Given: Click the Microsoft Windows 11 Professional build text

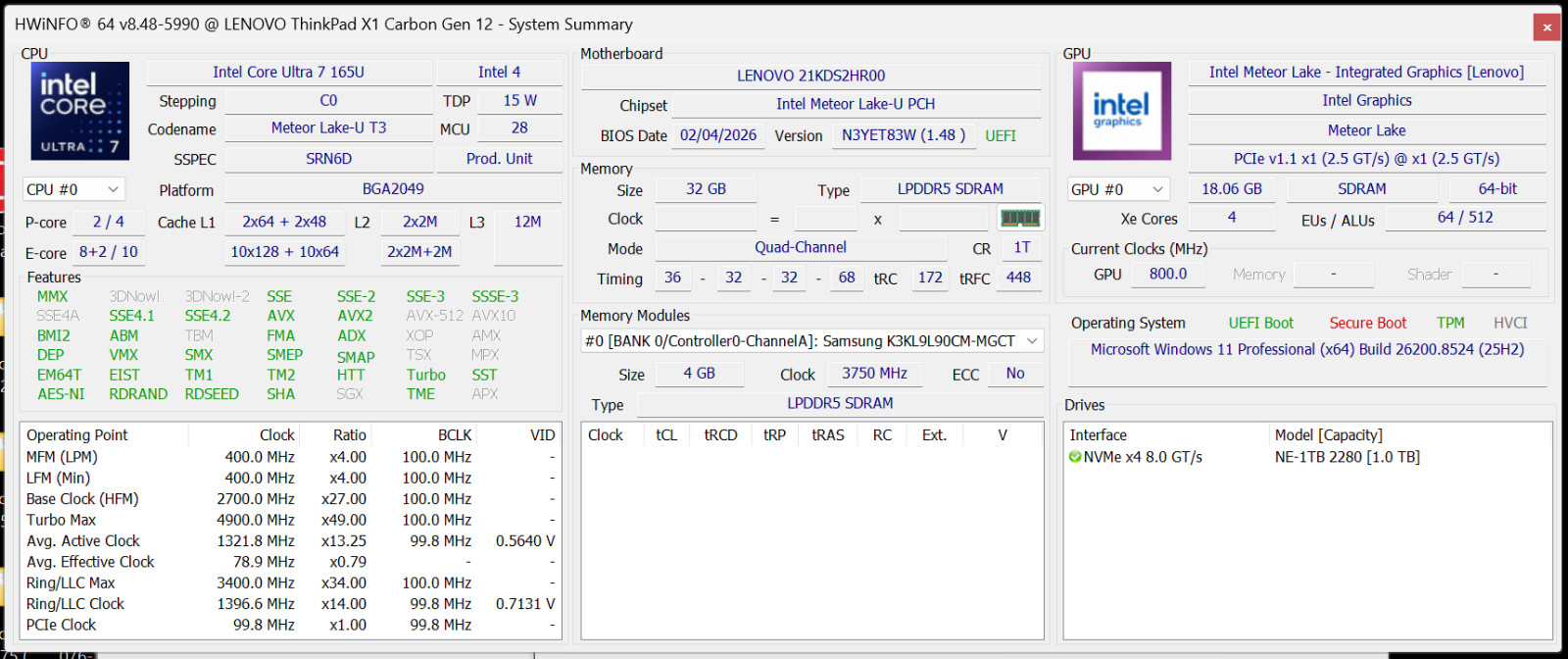Looking at the screenshot, I should coord(1307,350).
